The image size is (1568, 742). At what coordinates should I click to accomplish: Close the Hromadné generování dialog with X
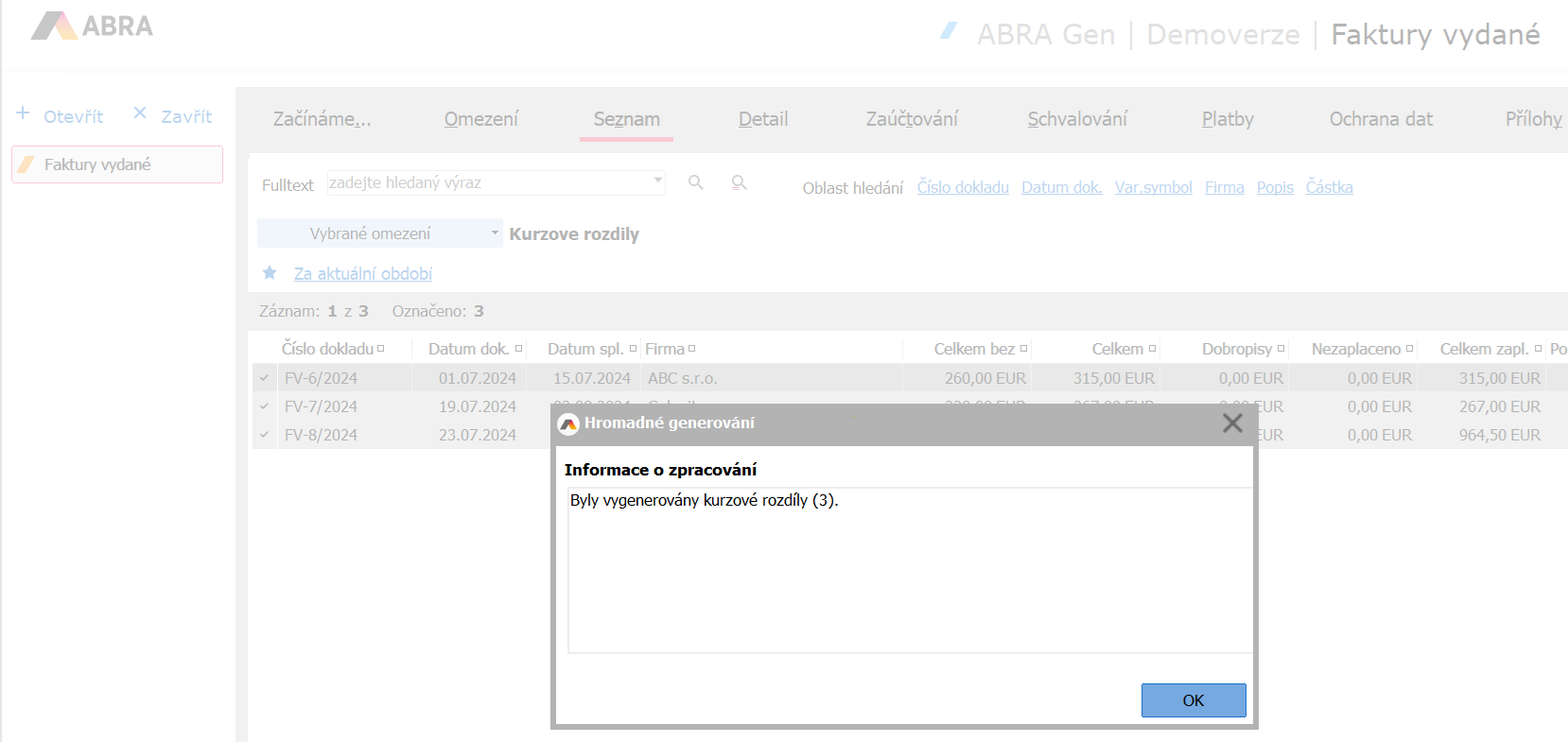(x=1231, y=423)
